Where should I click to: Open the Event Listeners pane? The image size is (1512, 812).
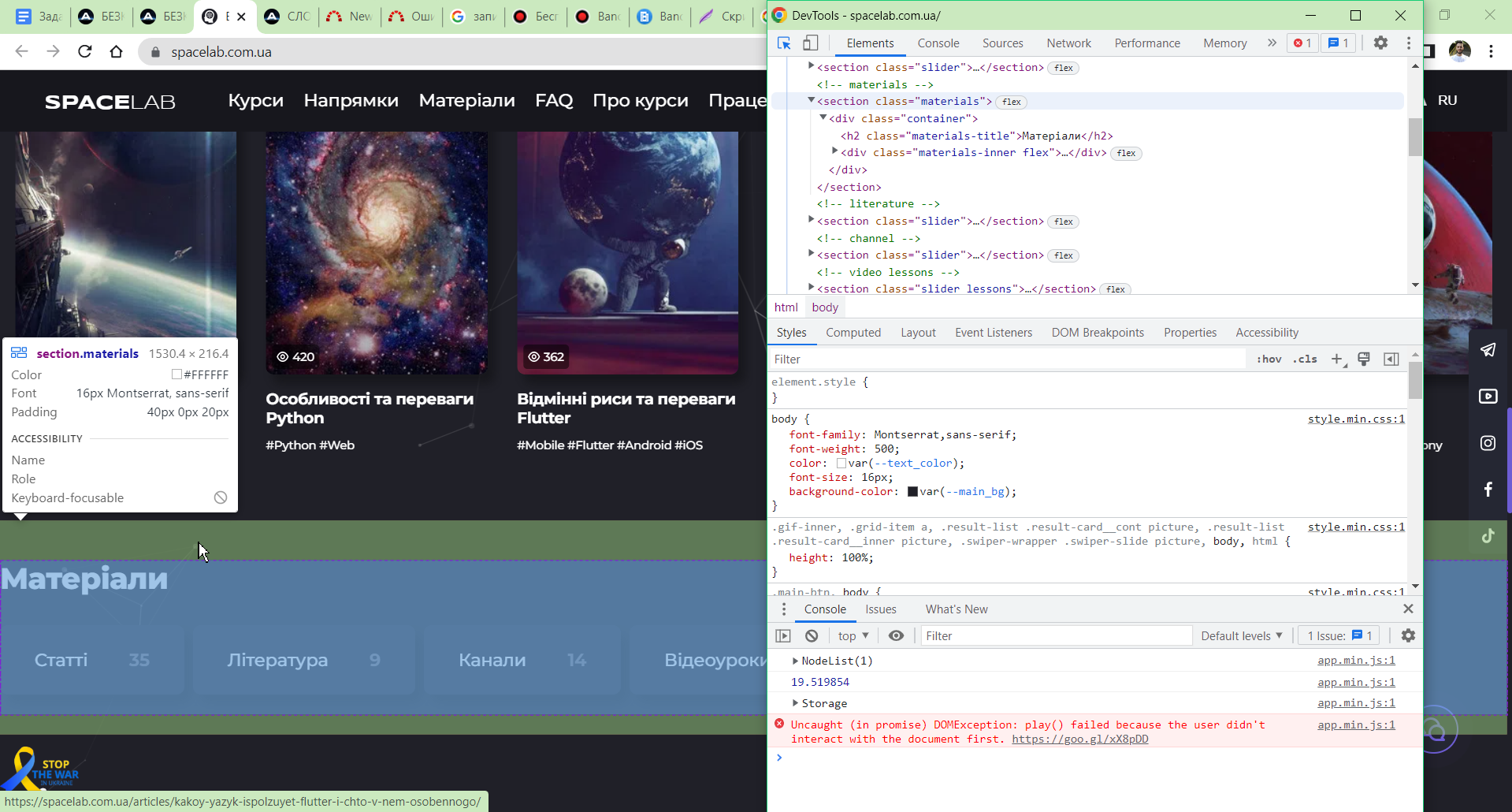pos(994,333)
